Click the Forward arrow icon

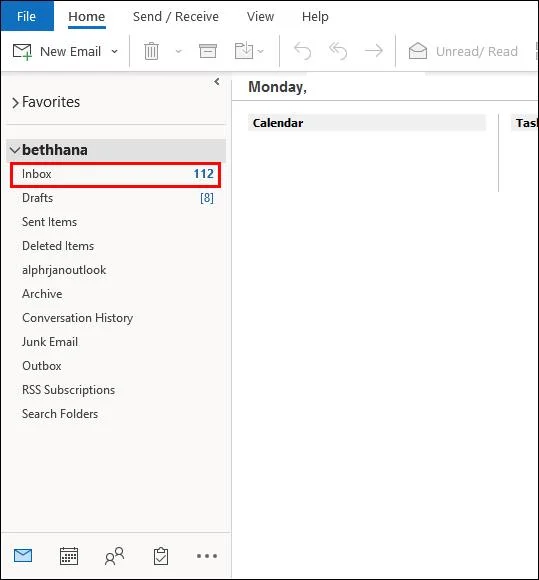click(374, 51)
